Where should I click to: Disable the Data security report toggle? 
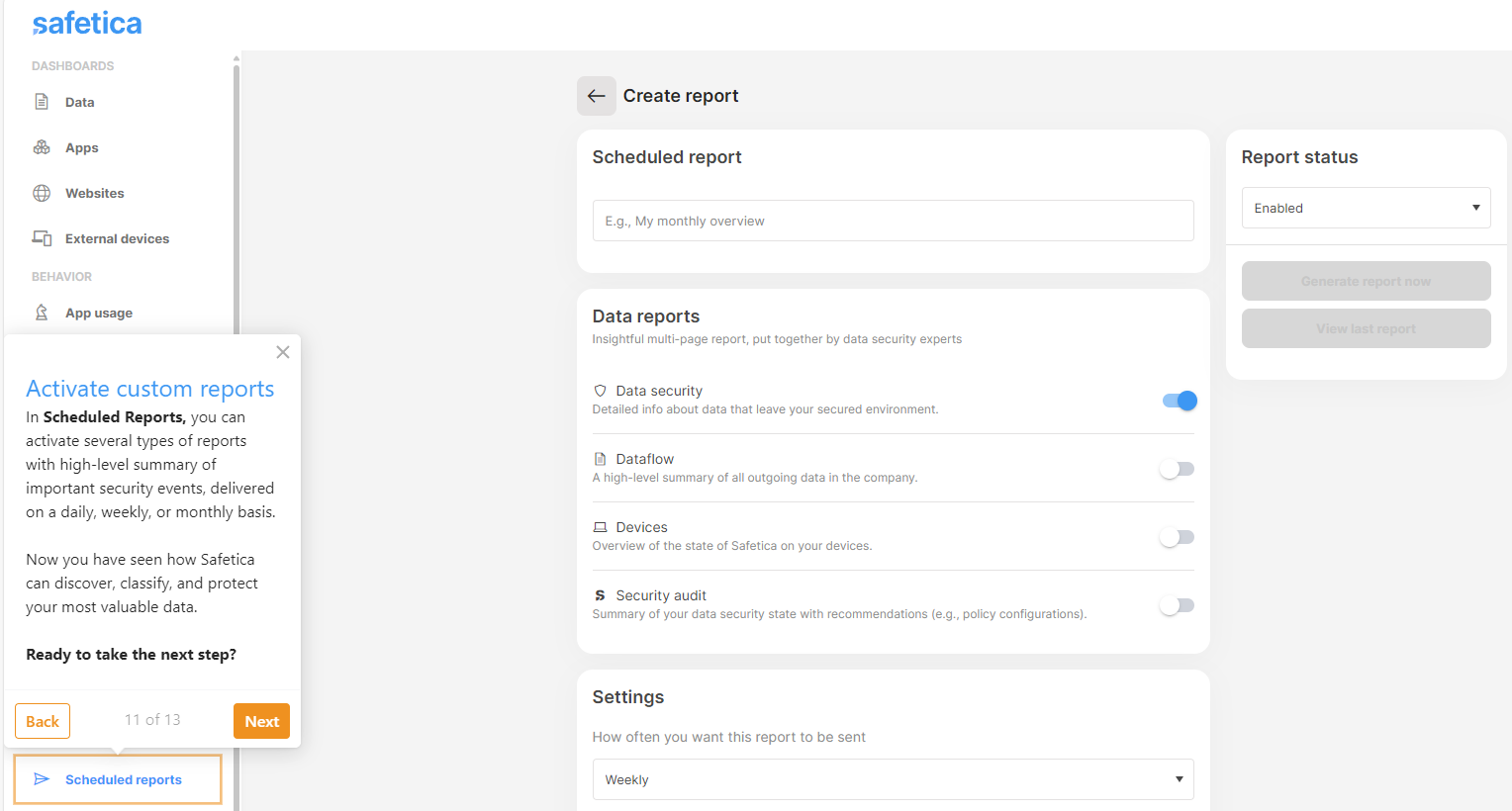pos(1179,401)
